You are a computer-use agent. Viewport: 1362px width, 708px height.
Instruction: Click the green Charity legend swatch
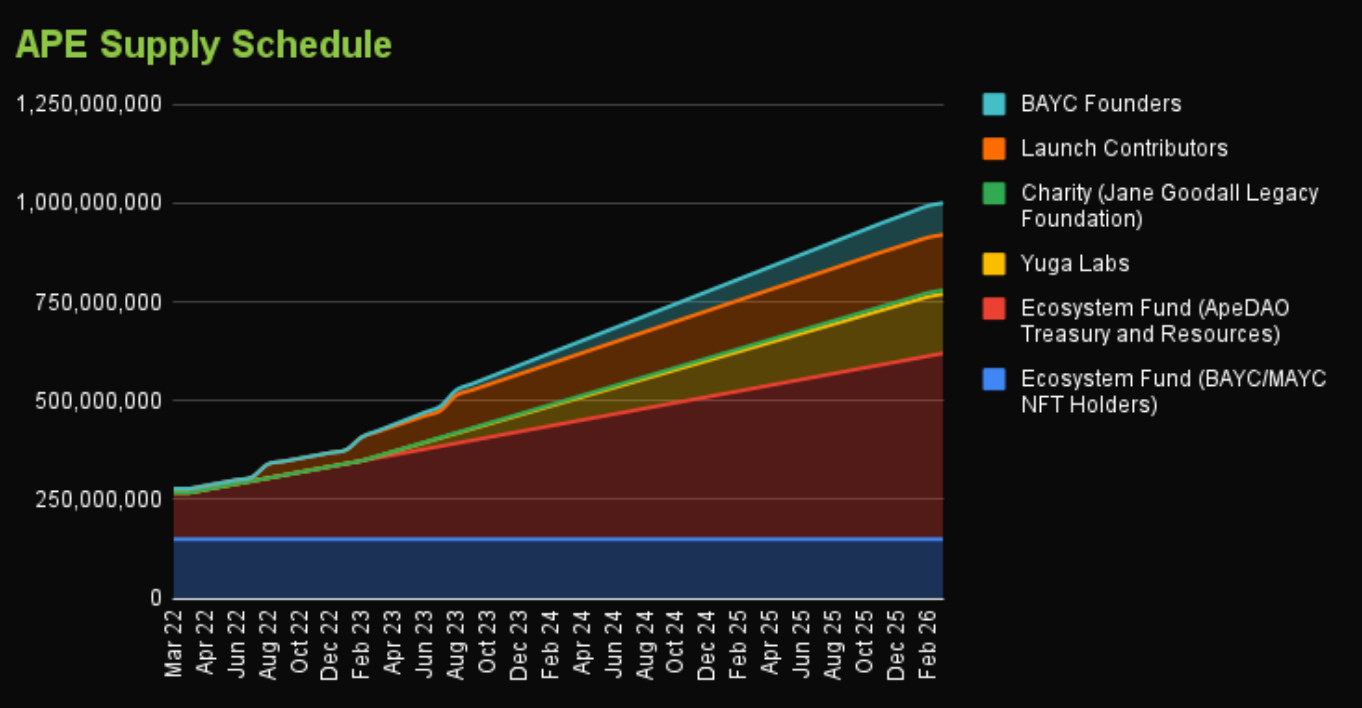coord(993,193)
